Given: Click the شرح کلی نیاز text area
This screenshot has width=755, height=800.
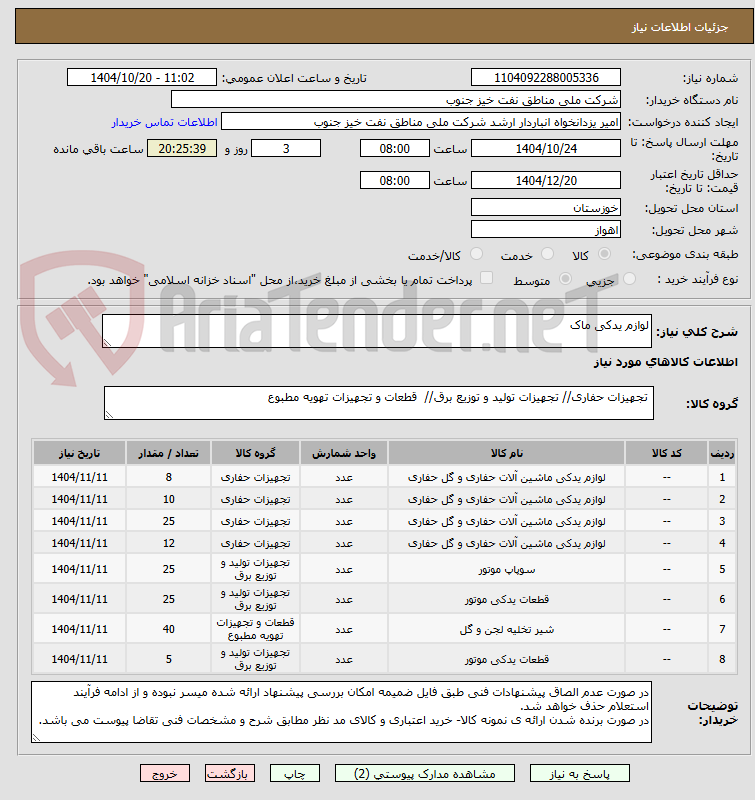Looking at the screenshot, I should point(377,331).
